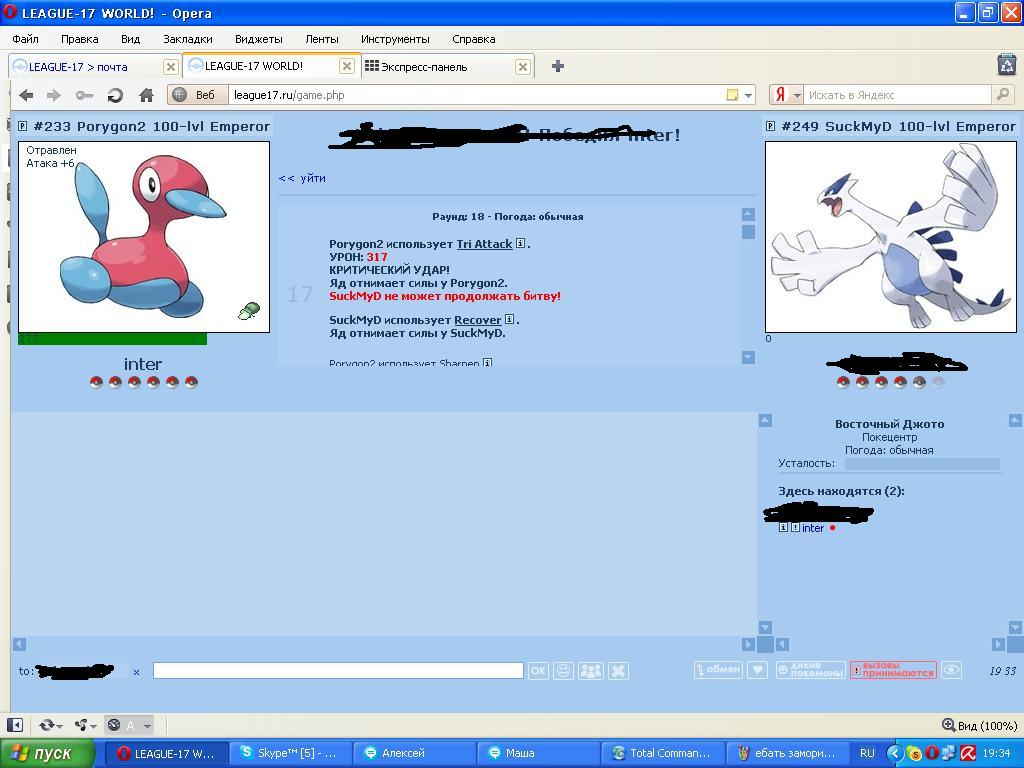Click the Porygon2 picture
The image size is (1024, 768).
click(144, 237)
